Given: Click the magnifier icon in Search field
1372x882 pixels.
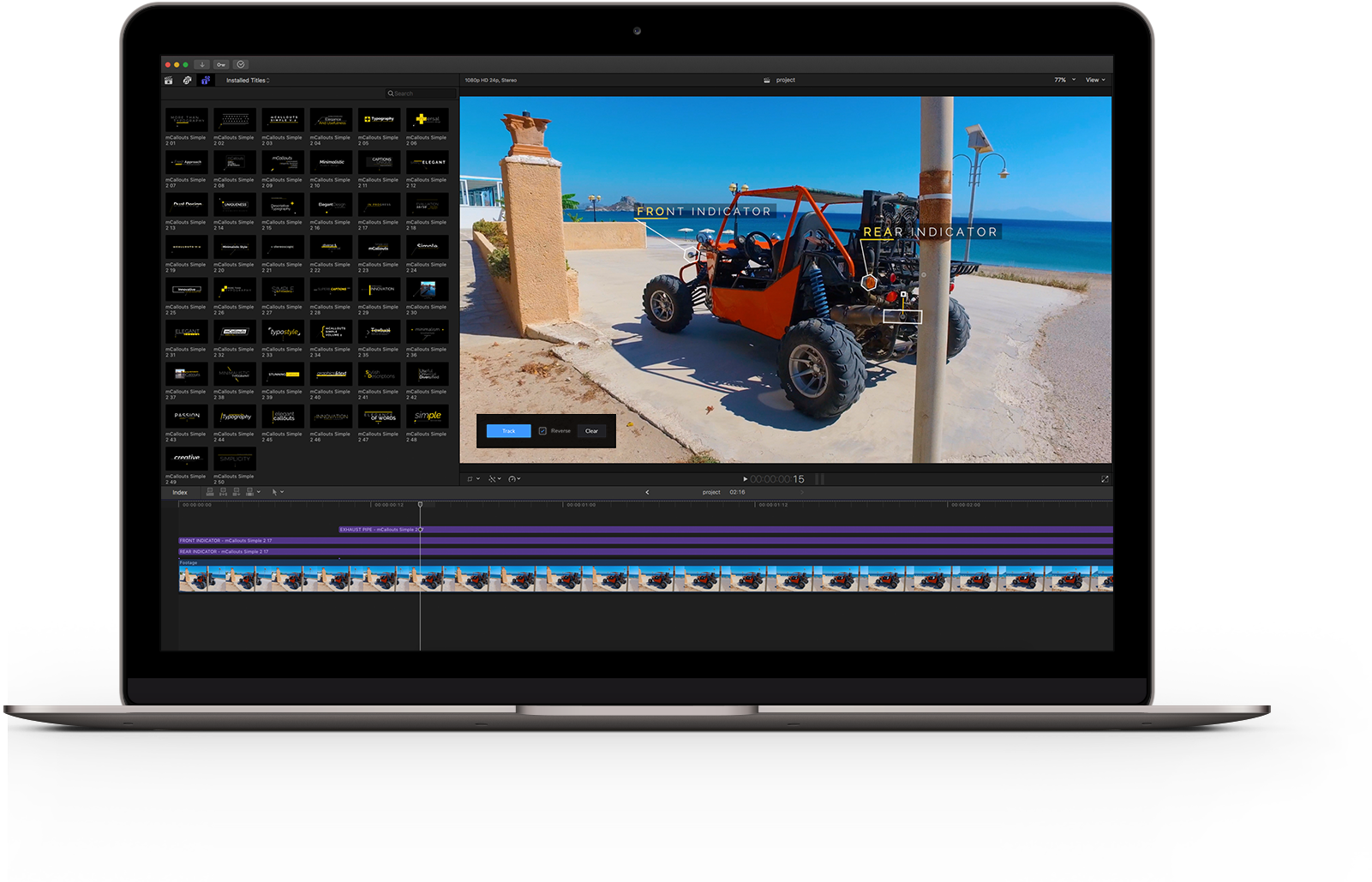Looking at the screenshot, I should pyautogui.click(x=391, y=93).
